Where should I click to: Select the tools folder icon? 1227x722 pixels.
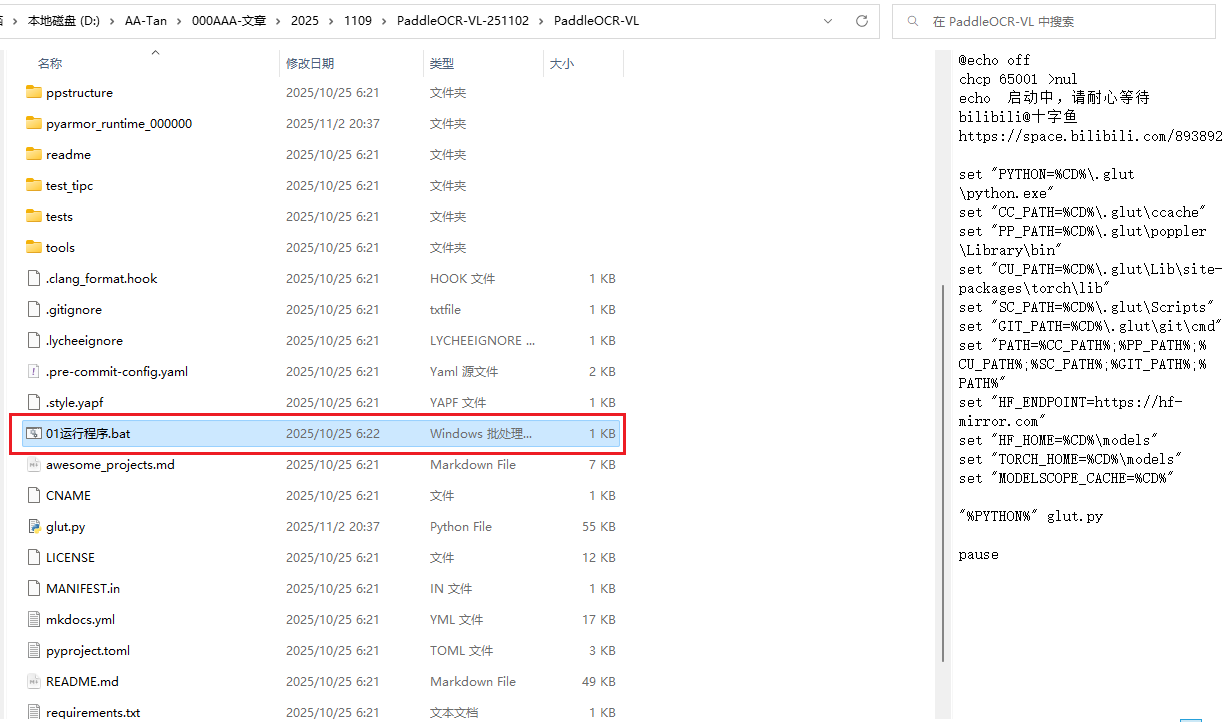pos(34,248)
